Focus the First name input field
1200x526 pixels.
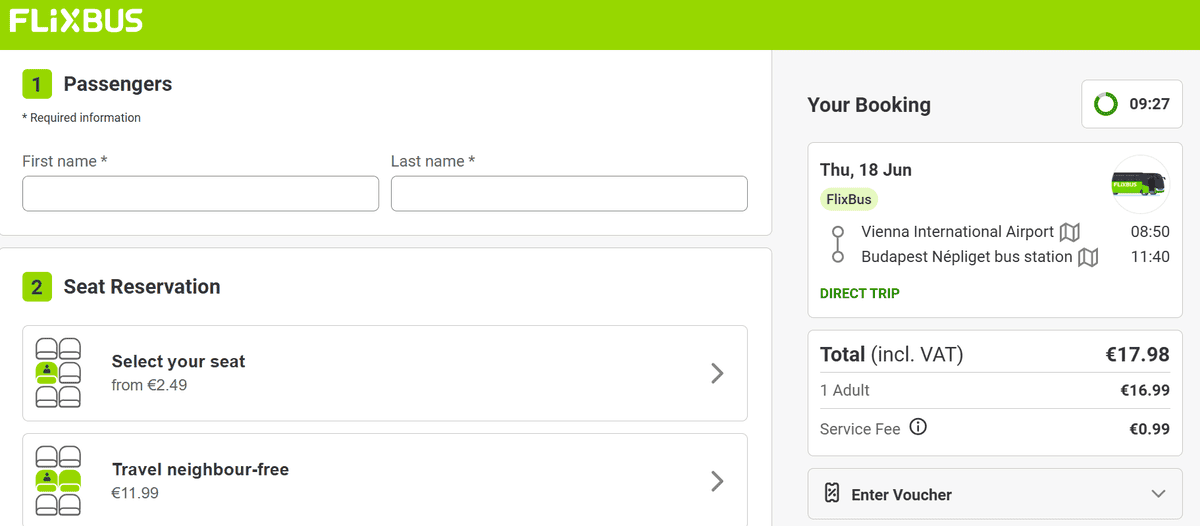[x=200, y=194]
